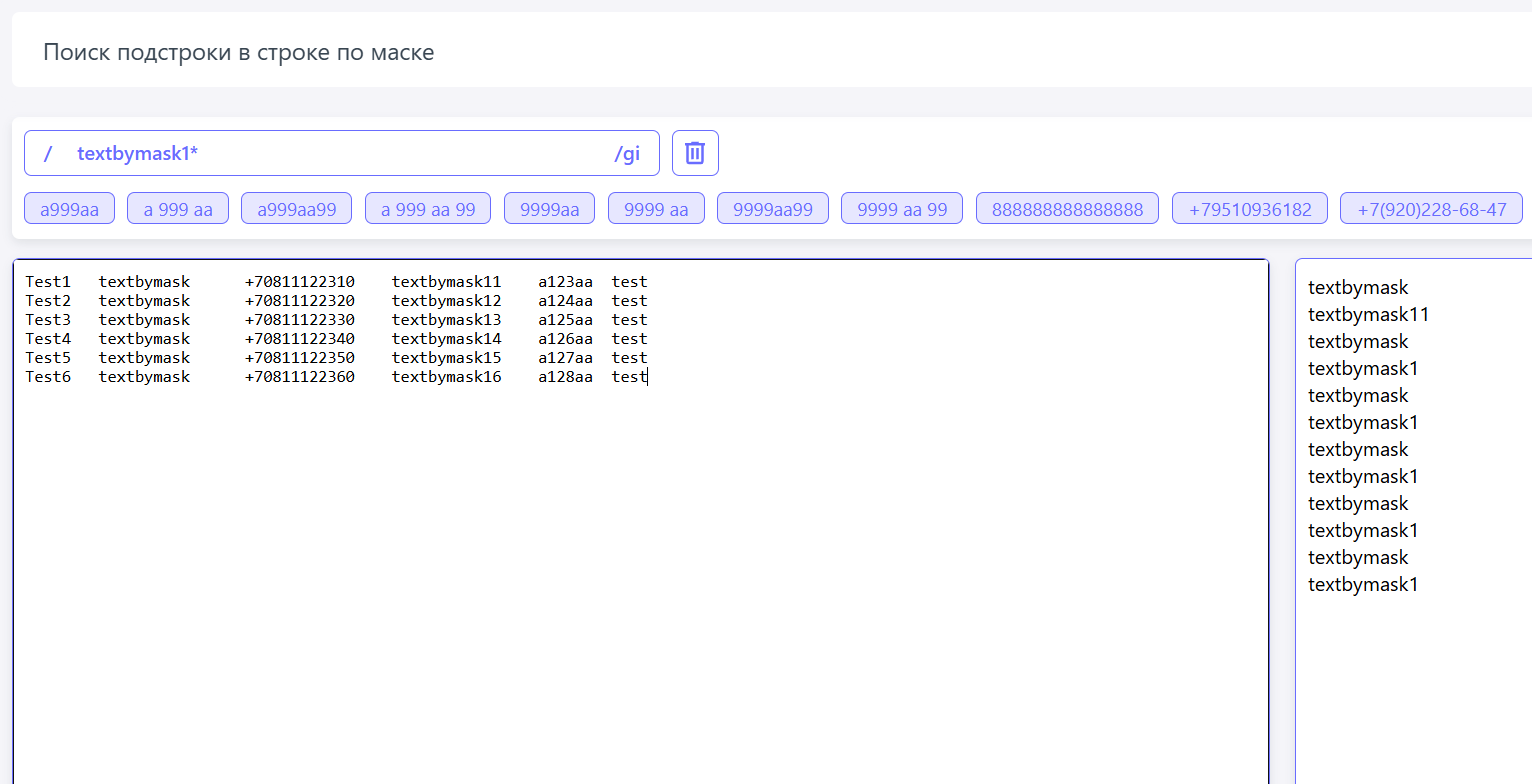Screen dimensions: 1532x784
Task: Apply the a999aa99 mask preset
Action: click(296, 209)
